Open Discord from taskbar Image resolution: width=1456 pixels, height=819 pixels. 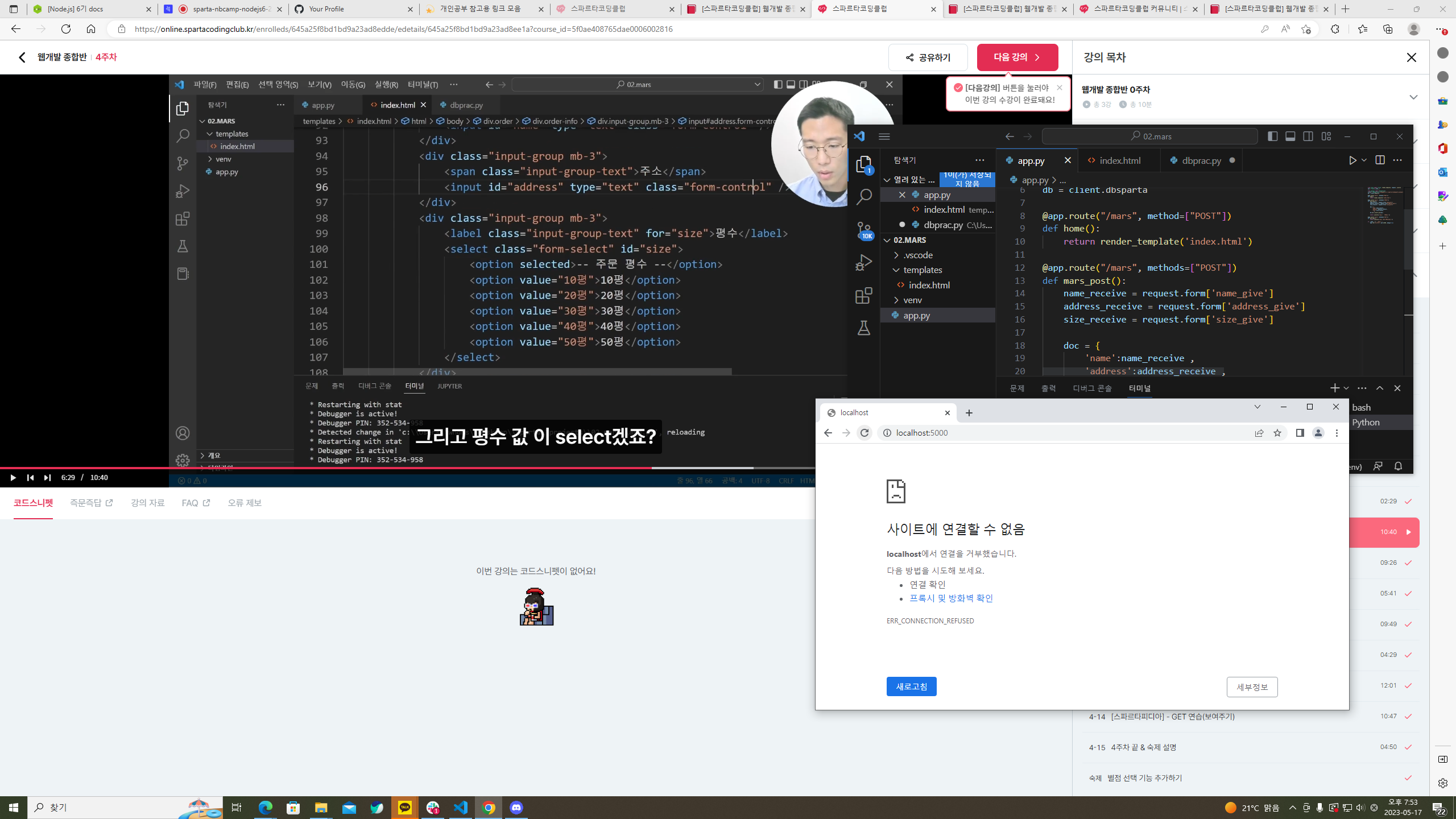pyautogui.click(x=516, y=808)
